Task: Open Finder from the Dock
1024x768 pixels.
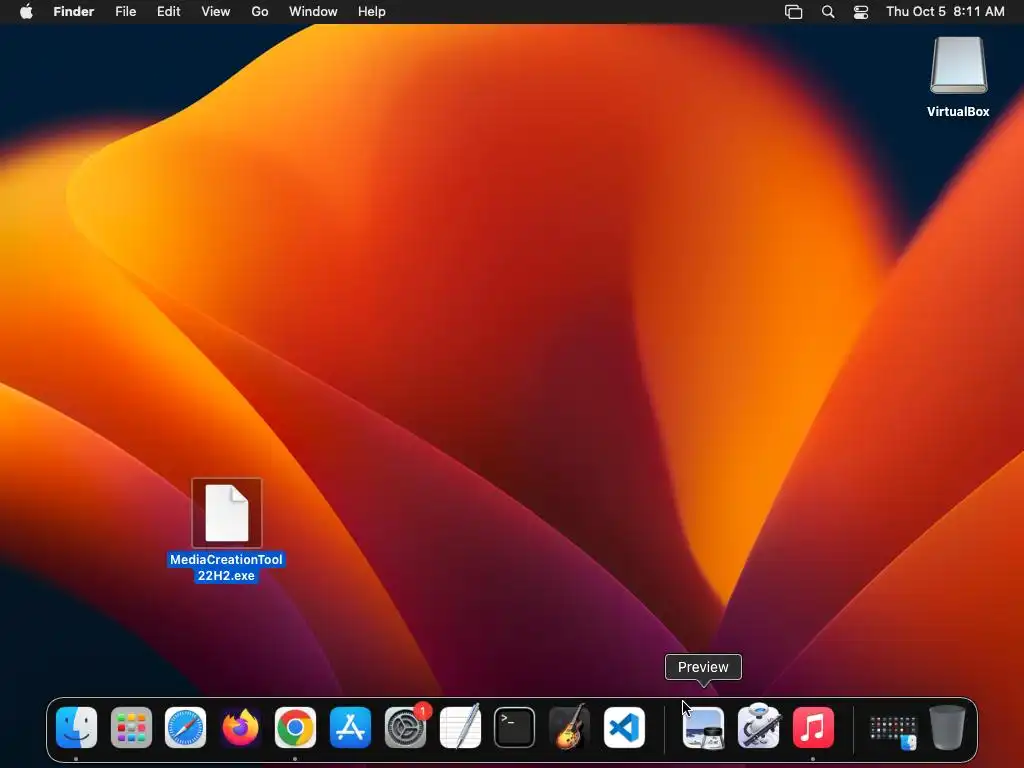Action: coord(76,728)
